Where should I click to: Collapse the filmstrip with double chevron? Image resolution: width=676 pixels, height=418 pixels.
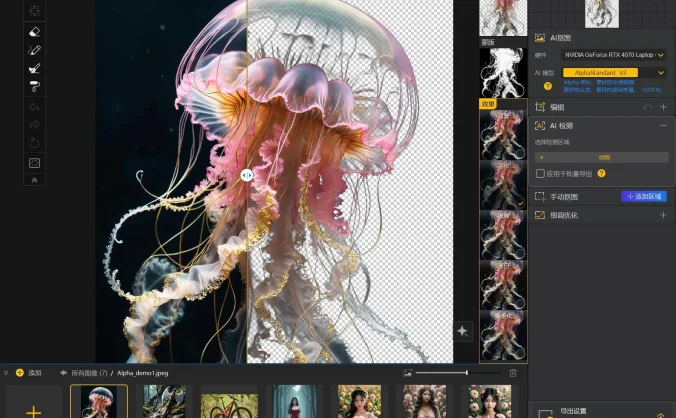point(6,373)
